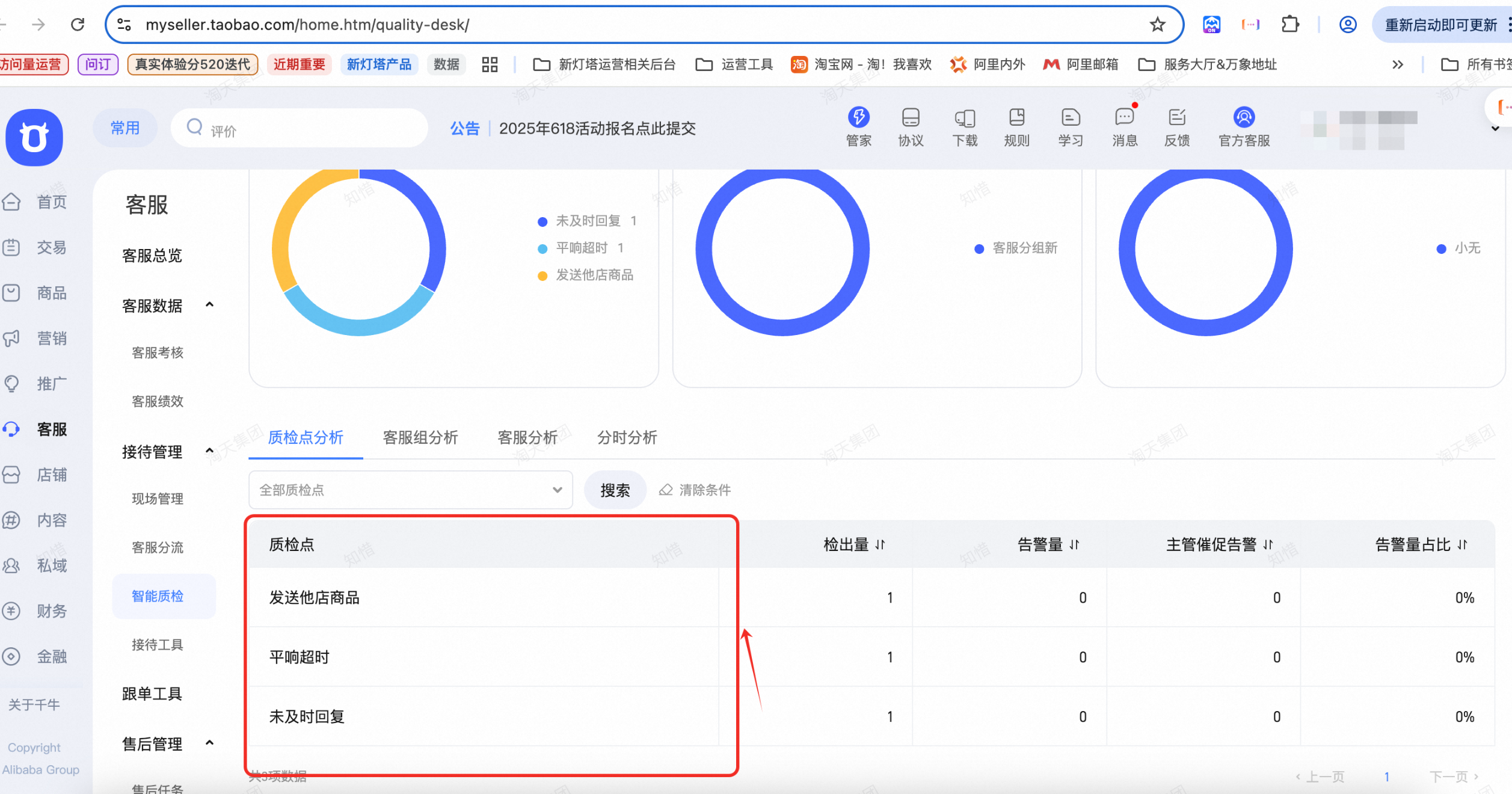1512x794 pixels.
Task: Switch to 客服分析 tab
Action: 527,437
